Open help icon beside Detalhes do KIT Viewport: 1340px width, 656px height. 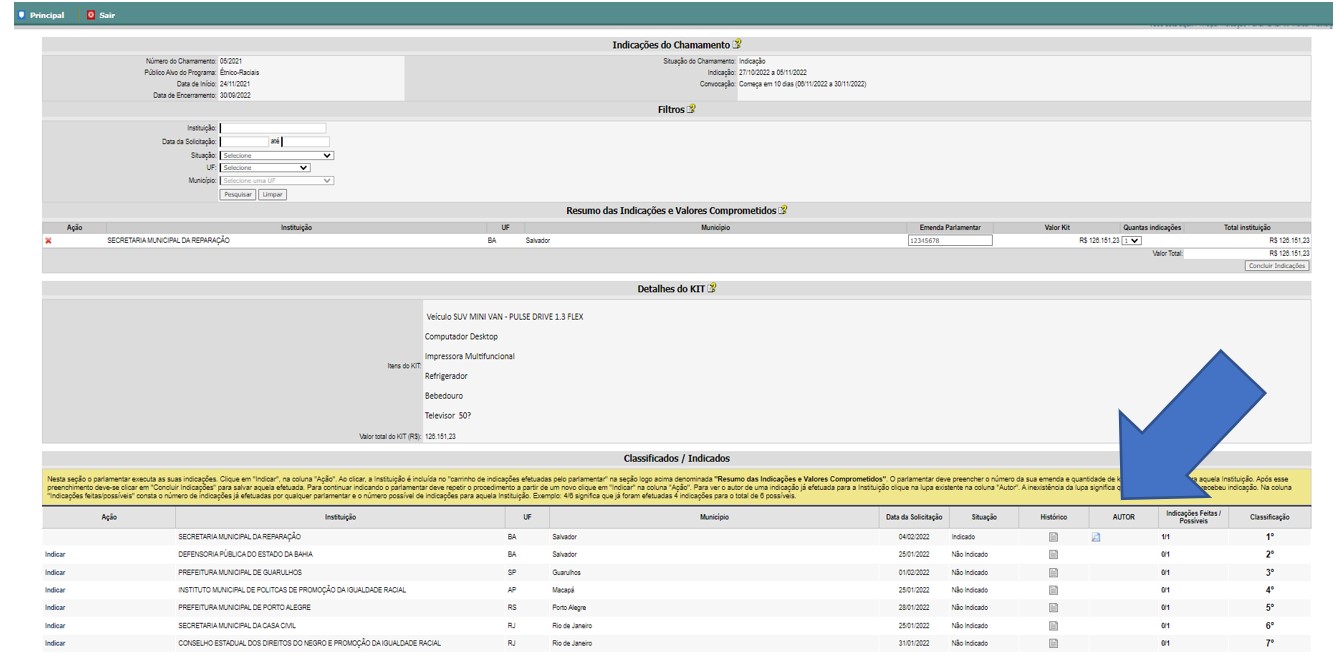[711, 288]
